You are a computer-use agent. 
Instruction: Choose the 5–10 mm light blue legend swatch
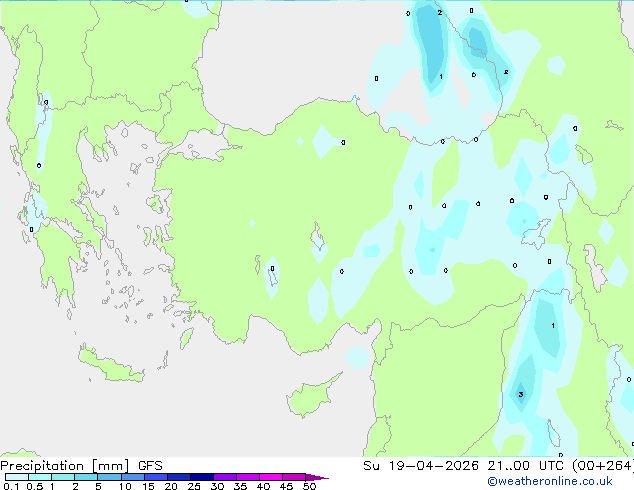click(x=109, y=477)
